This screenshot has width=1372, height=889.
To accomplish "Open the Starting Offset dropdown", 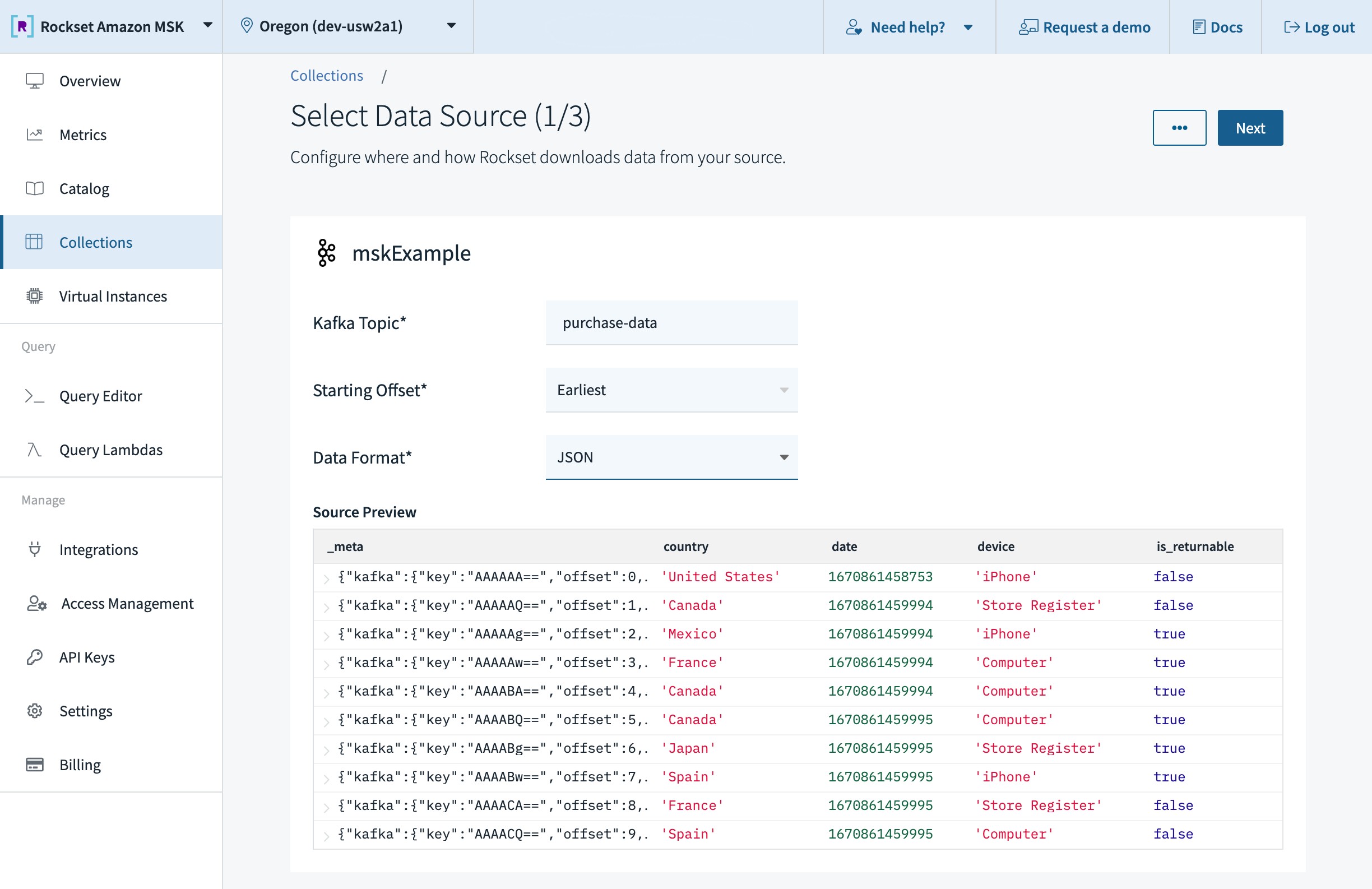I will pos(671,390).
